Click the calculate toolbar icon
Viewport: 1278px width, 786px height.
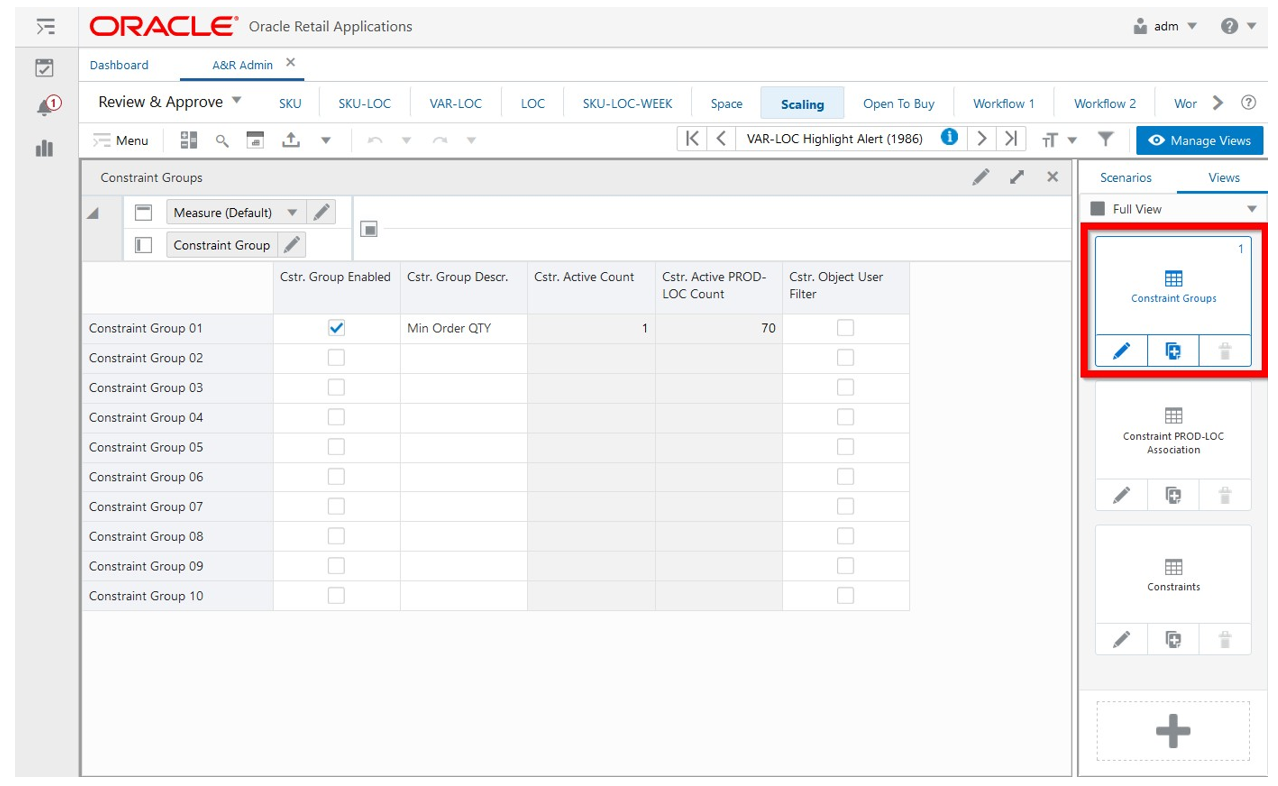point(255,140)
